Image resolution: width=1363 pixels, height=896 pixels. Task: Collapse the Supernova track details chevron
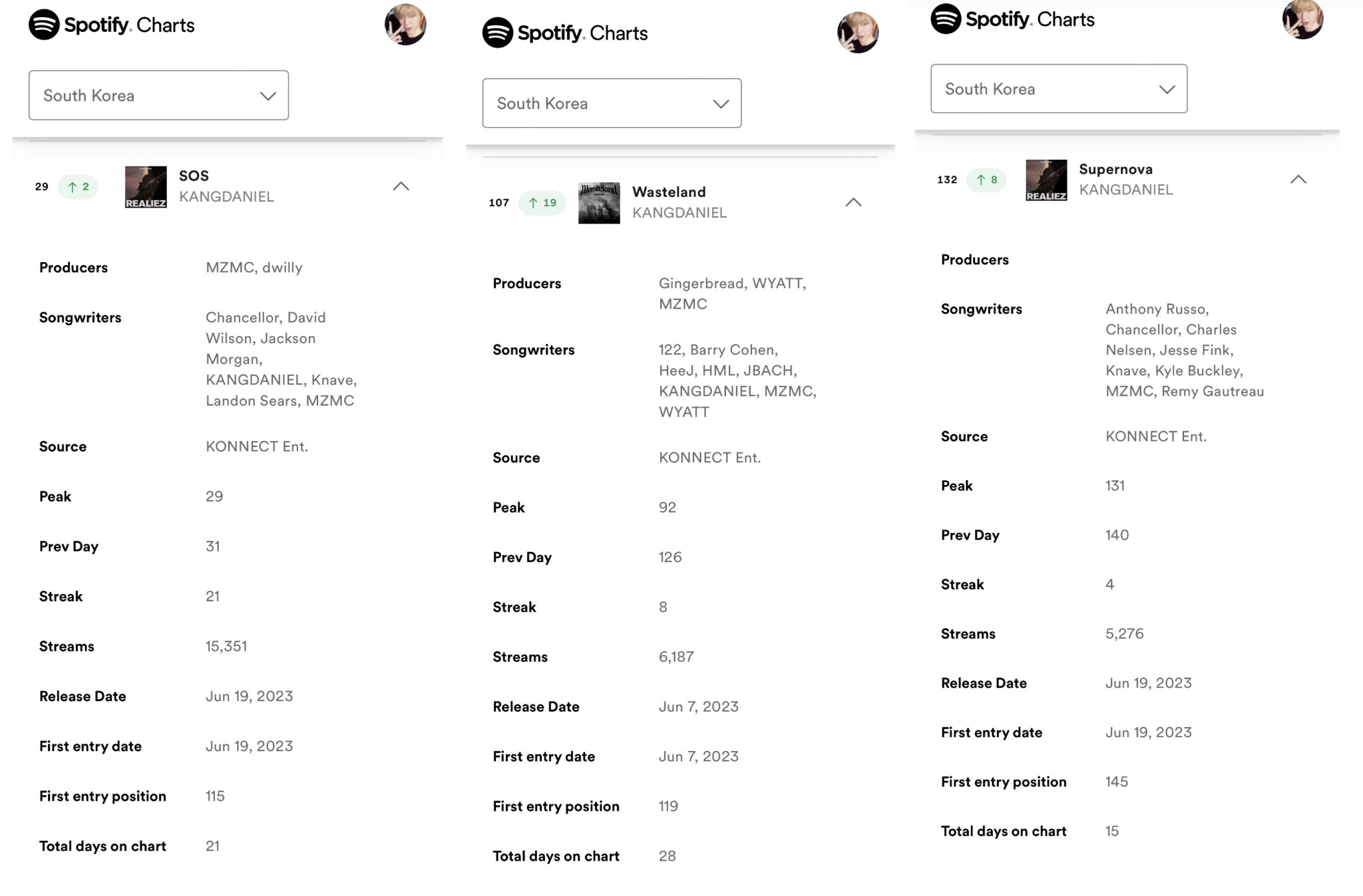tap(1298, 180)
